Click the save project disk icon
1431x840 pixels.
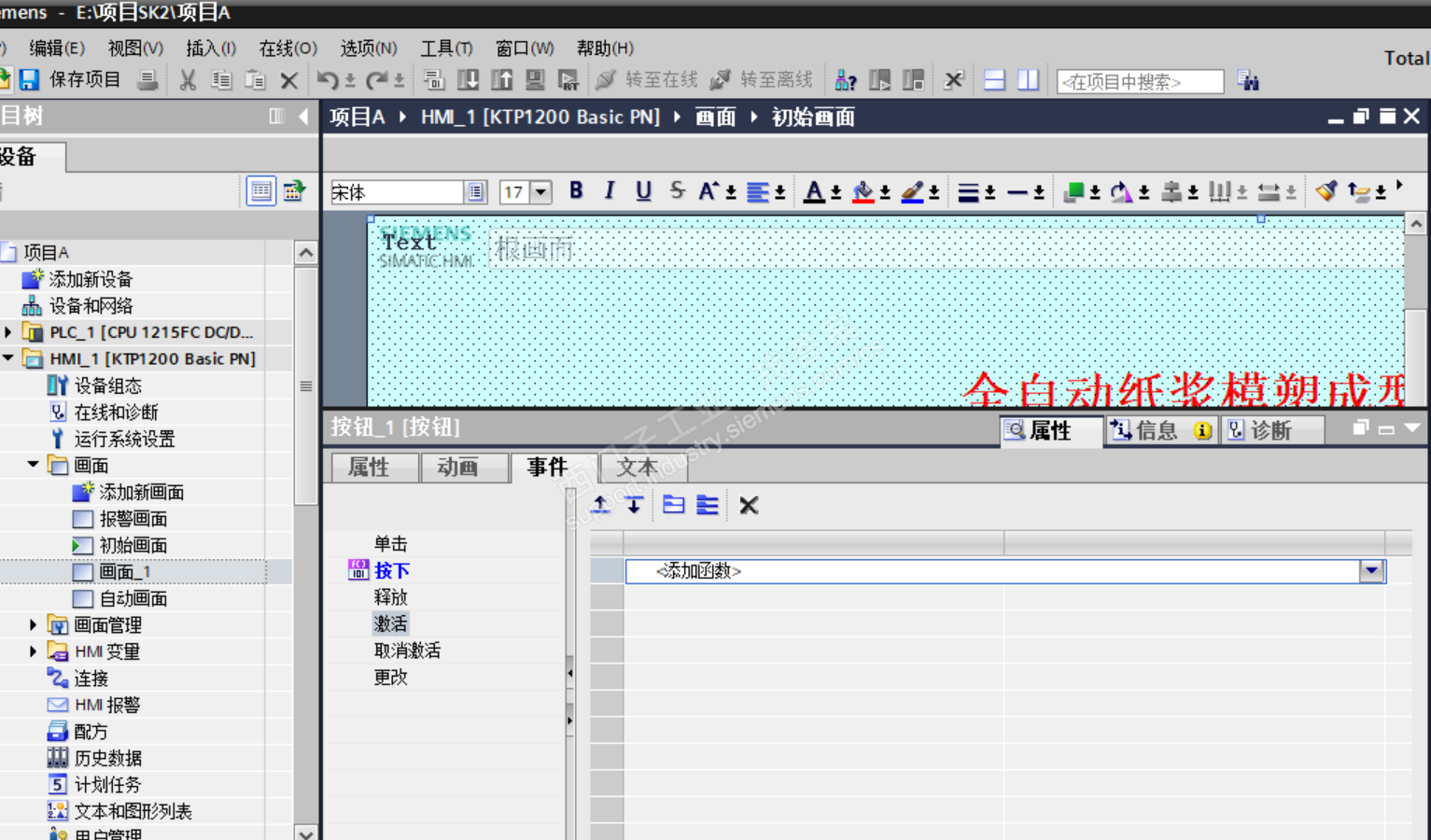29,80
